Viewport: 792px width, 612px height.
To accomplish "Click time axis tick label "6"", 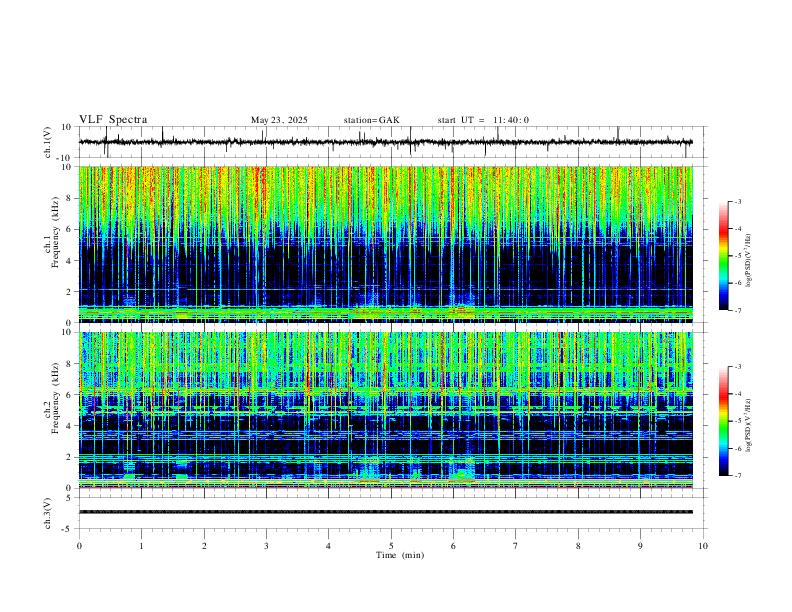I will click(x=454, y=546).
